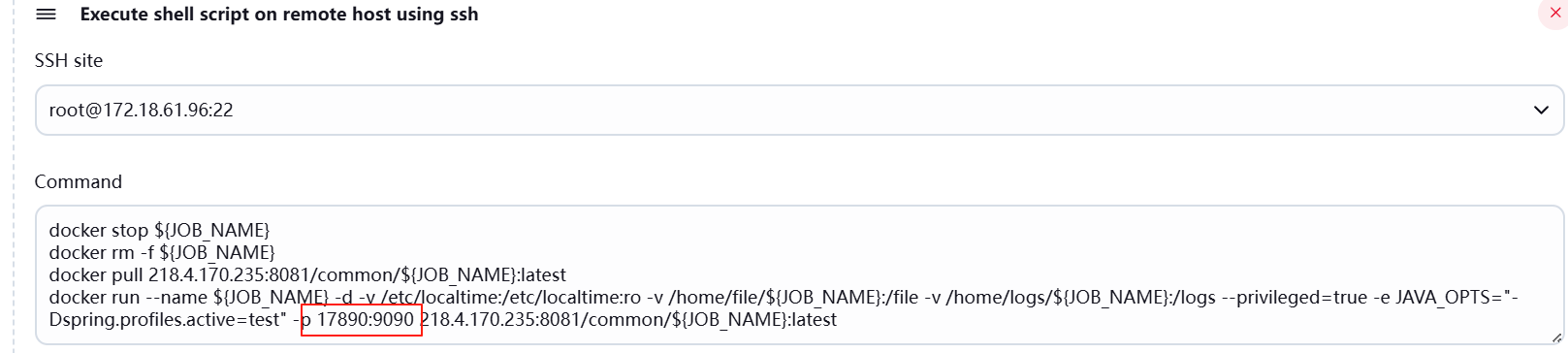Viewport: 1568px width, 353px height.
Task: Click the 'Command' field label
Action: tap(78, 181)
